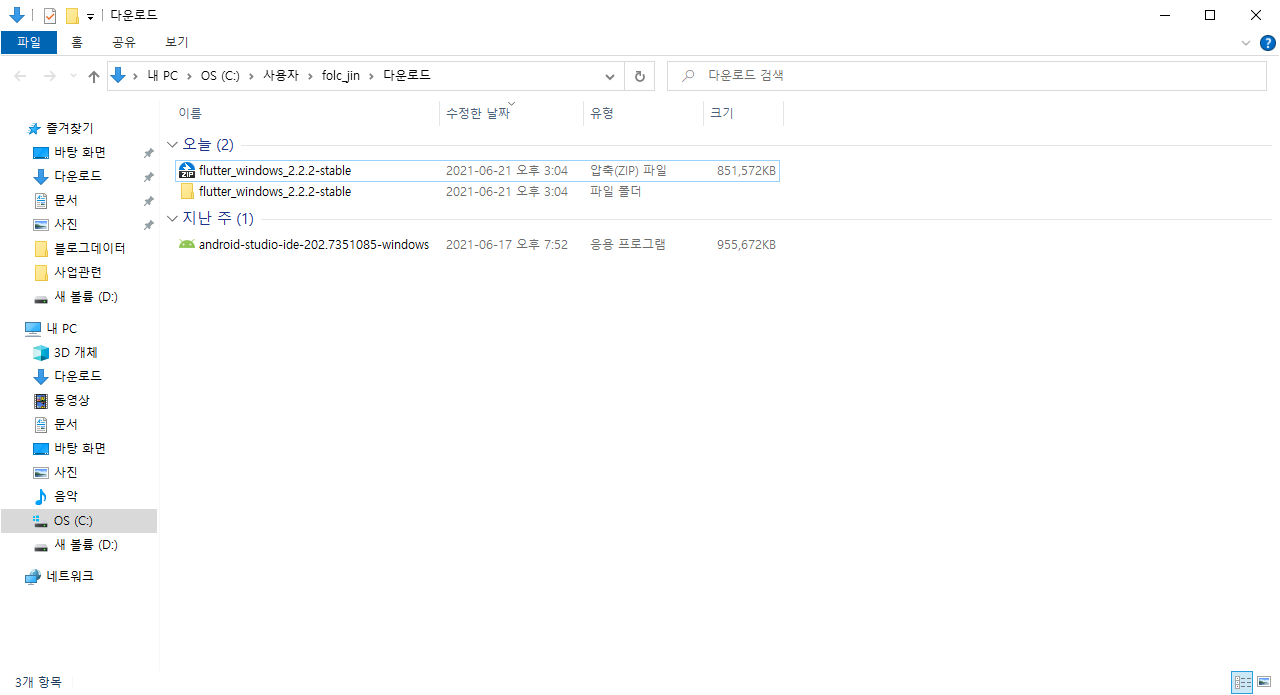Open 새 볼륨 (D:) under 내 PC
The width and height of the screenshot is (1280, 695).
tap(86, 545)
